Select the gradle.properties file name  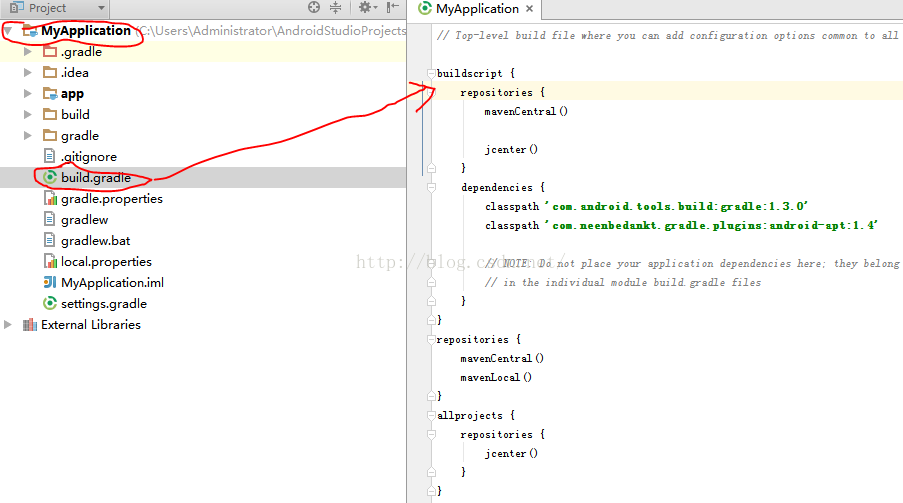112,199
